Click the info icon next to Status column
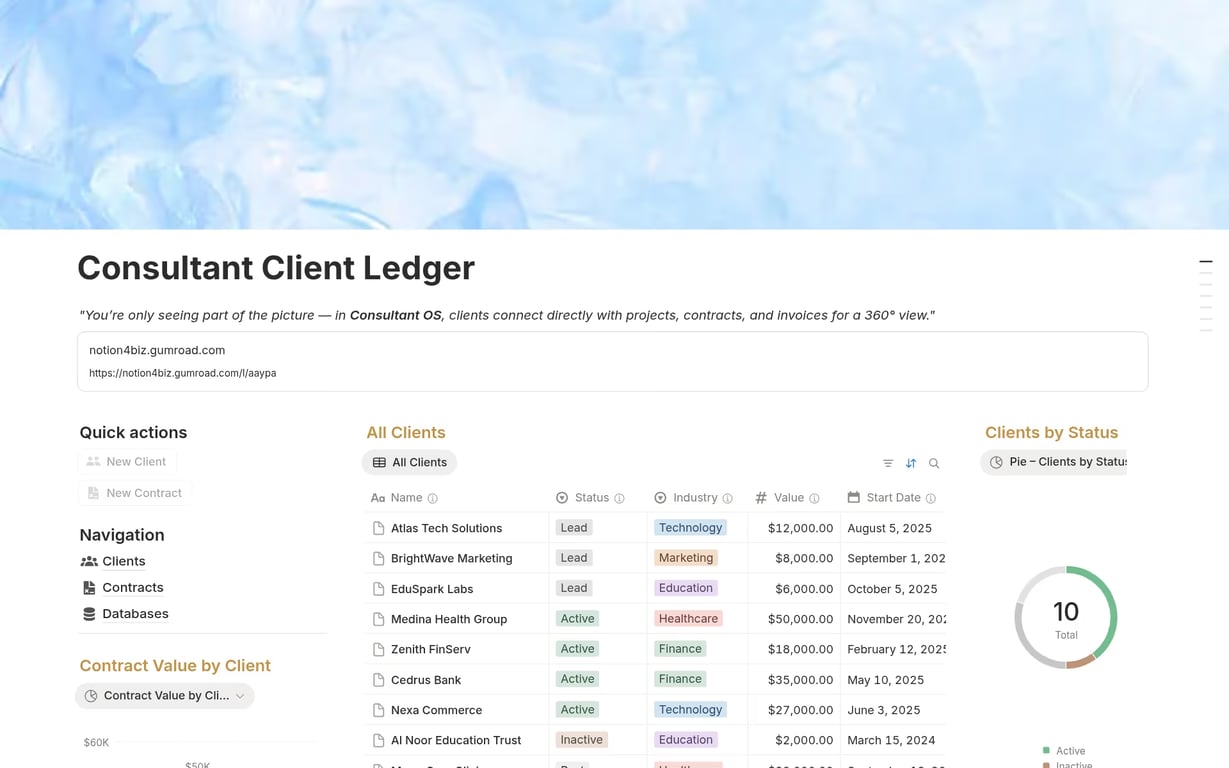The width and height of the screenshot is (1229, 768). (x=620, y=498)
